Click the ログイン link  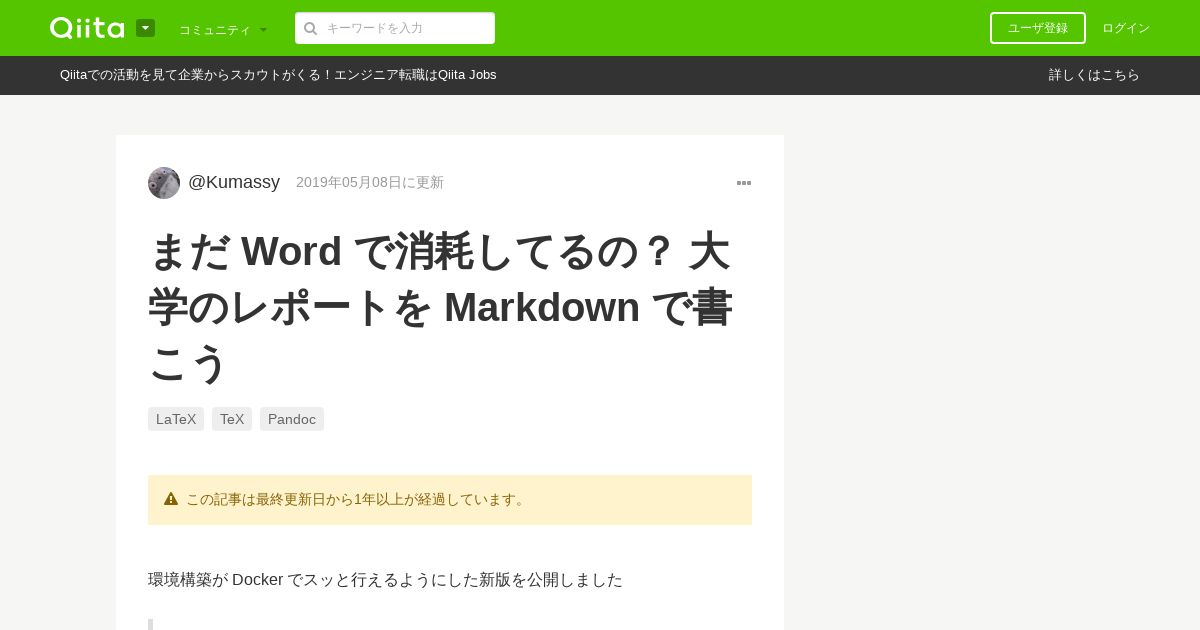click(x=1126, y=28)
